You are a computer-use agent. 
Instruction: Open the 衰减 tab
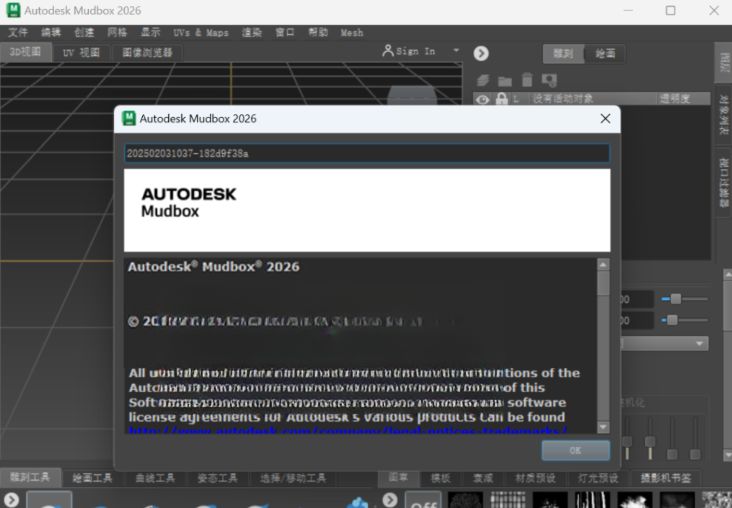483,478
